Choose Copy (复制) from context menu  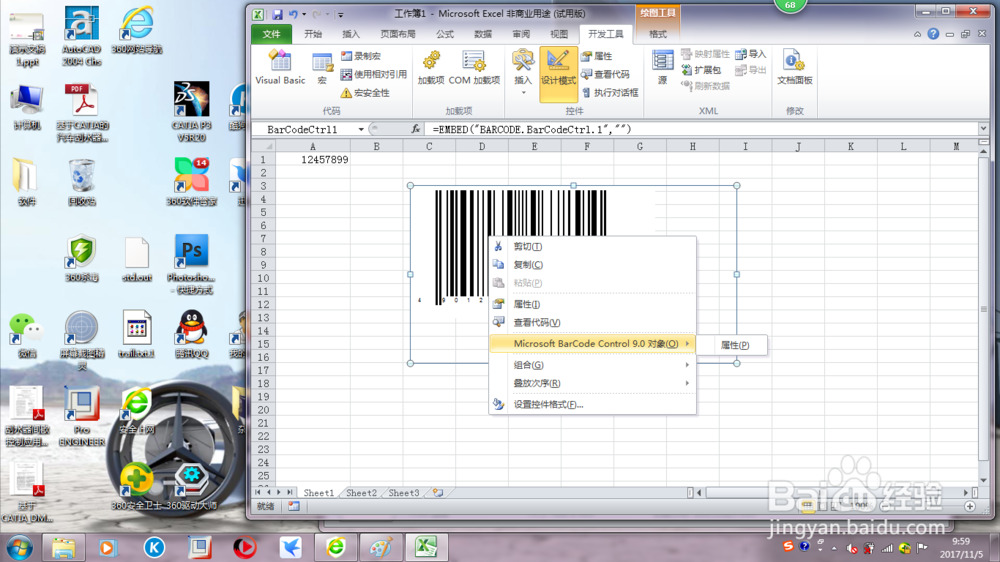point(592,265)
